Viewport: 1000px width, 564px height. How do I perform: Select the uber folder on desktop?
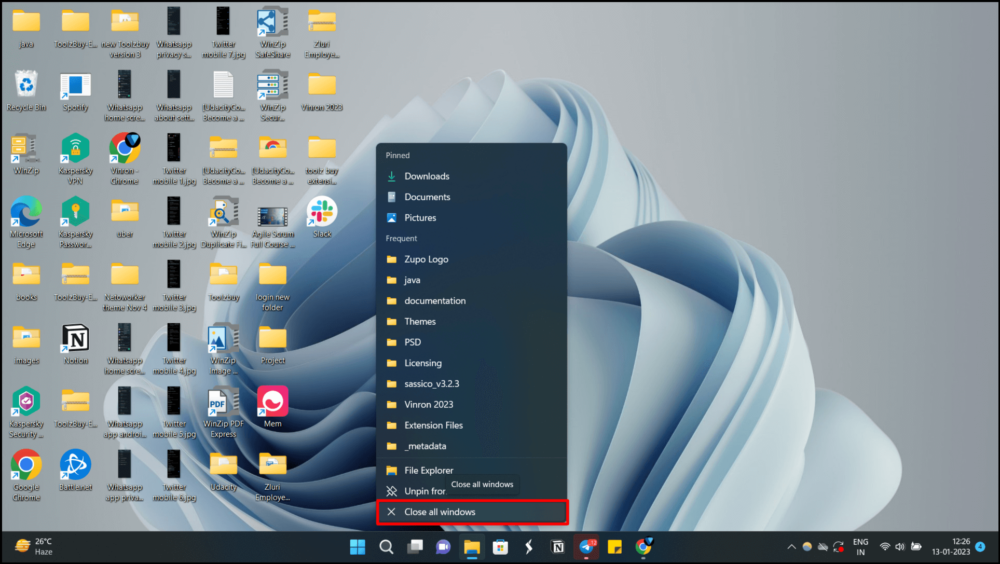click(x=124, y=218)
